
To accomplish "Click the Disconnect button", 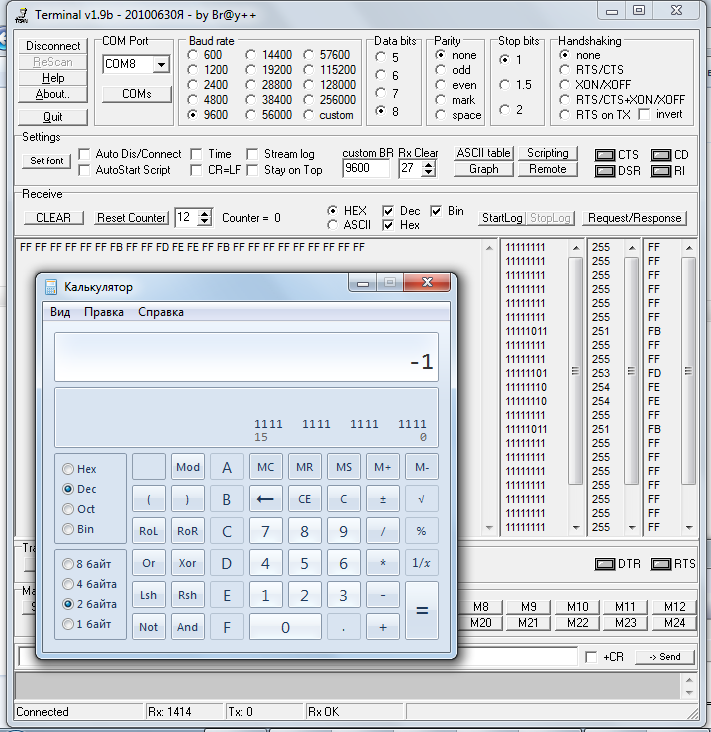I will pos(53,46).
